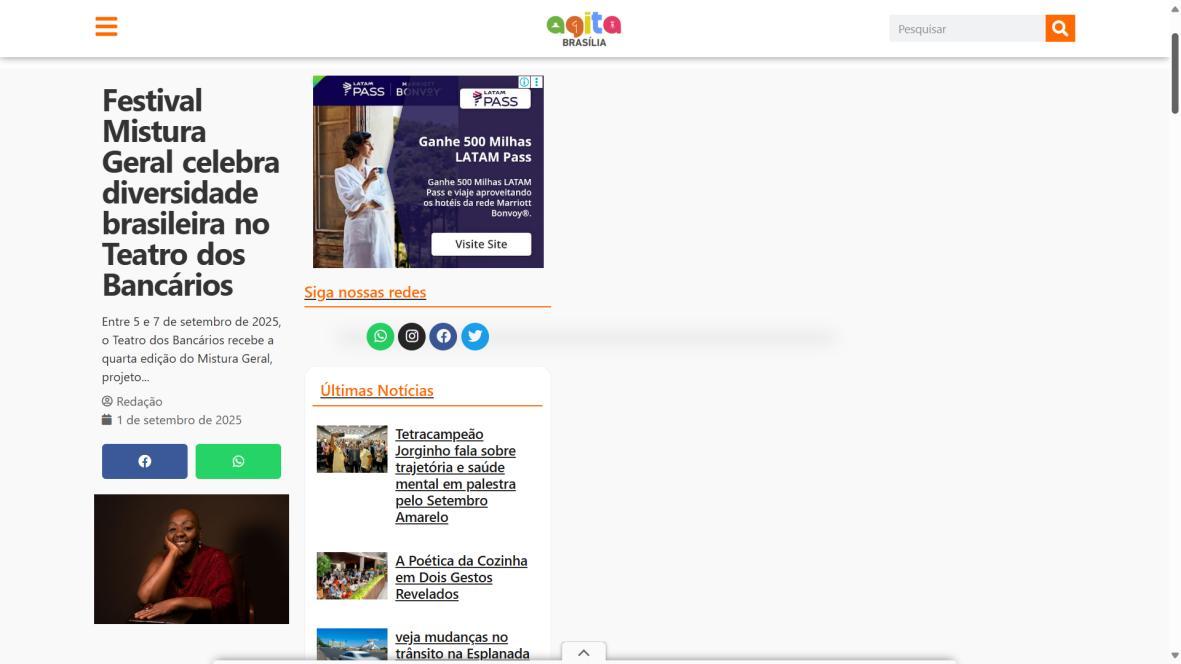Open the Últimas Notícias heading link
The width and height of the screenshot is (1181, 664).
point(377,391)
